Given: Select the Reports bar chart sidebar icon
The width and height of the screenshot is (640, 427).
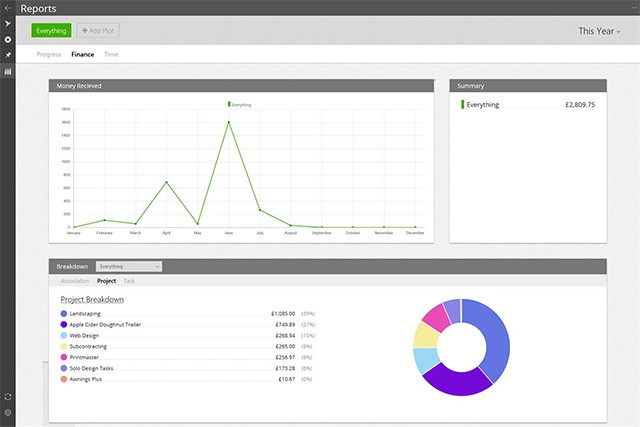Looking at the screenshot, I should click(8, 72).
